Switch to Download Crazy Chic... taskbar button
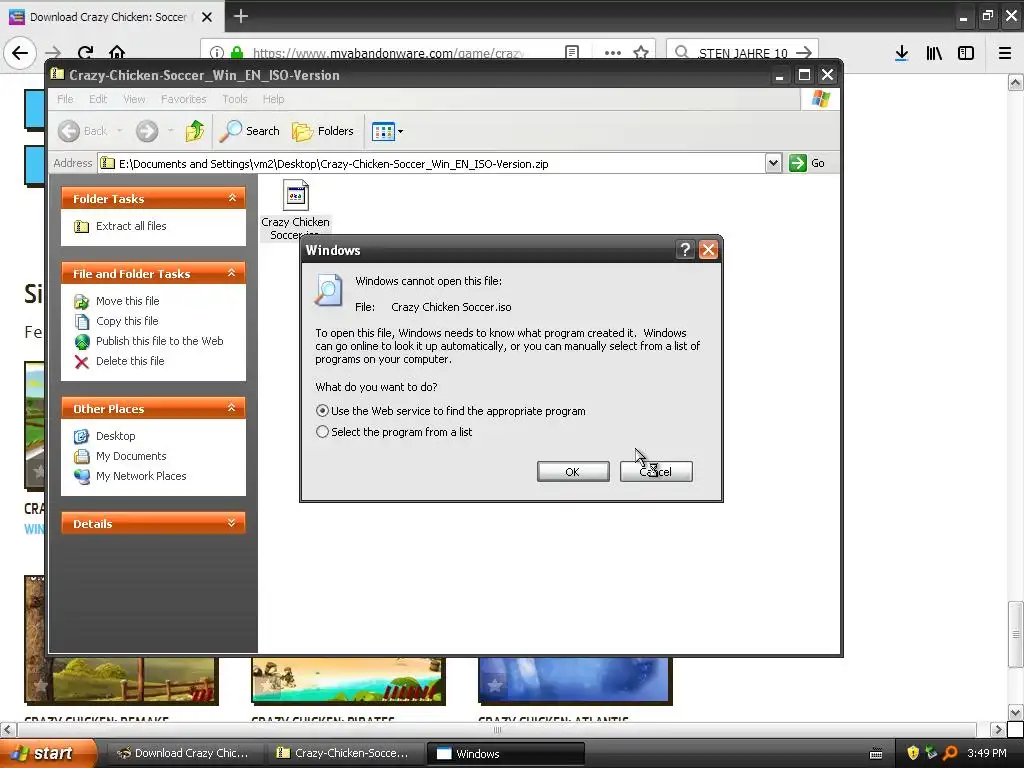This screenshot has height=768, width=1024. 184,753
